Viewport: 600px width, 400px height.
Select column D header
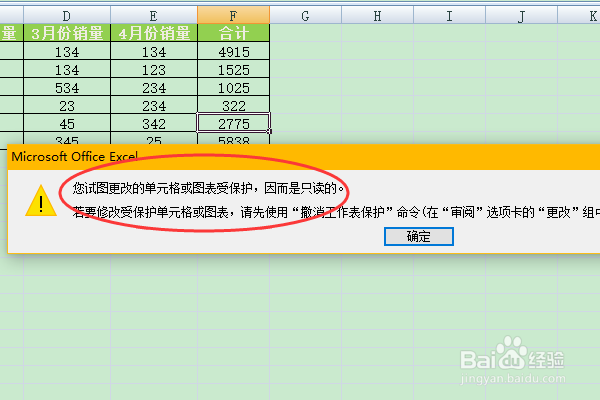(x=67, y=16)
